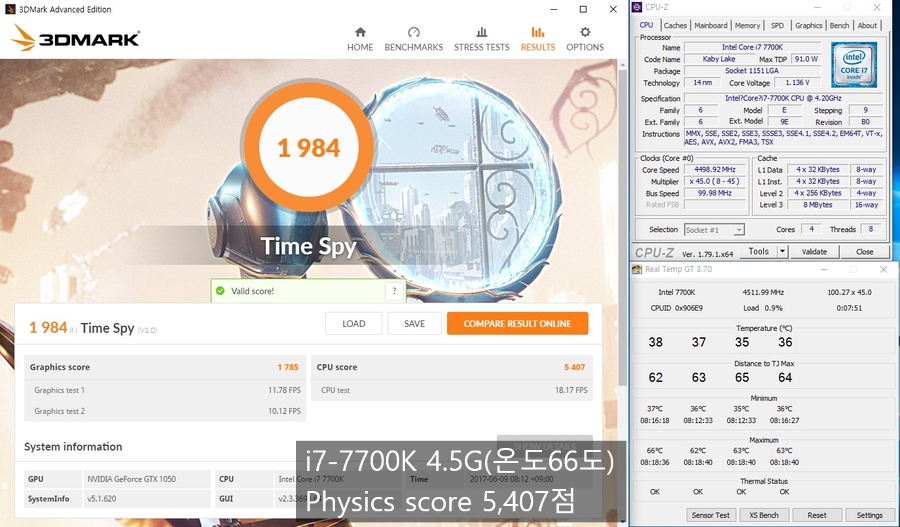Switch to the Memory tab in CPU-Z
The height and width of the screenshot is (527, 900).
click(747, 25)
